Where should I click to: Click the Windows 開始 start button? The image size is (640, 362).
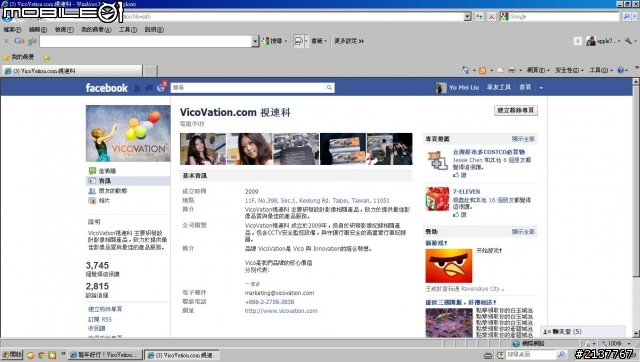coord(12,355)
